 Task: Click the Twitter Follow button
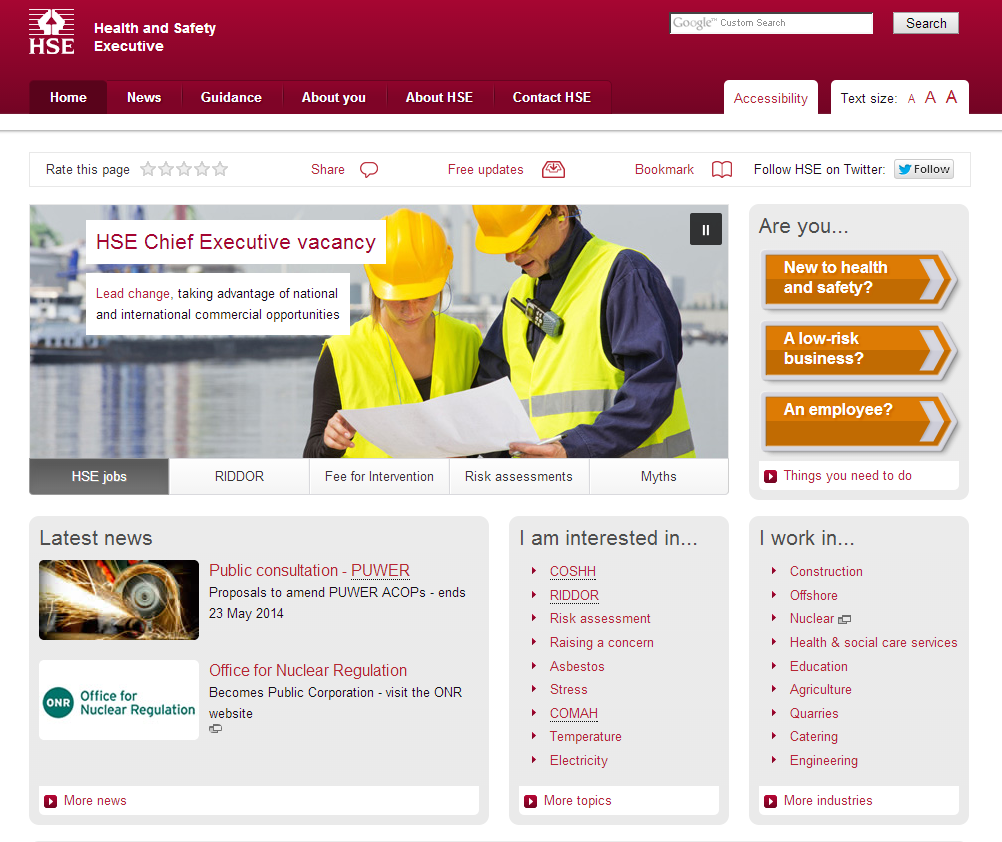point(923,169)
